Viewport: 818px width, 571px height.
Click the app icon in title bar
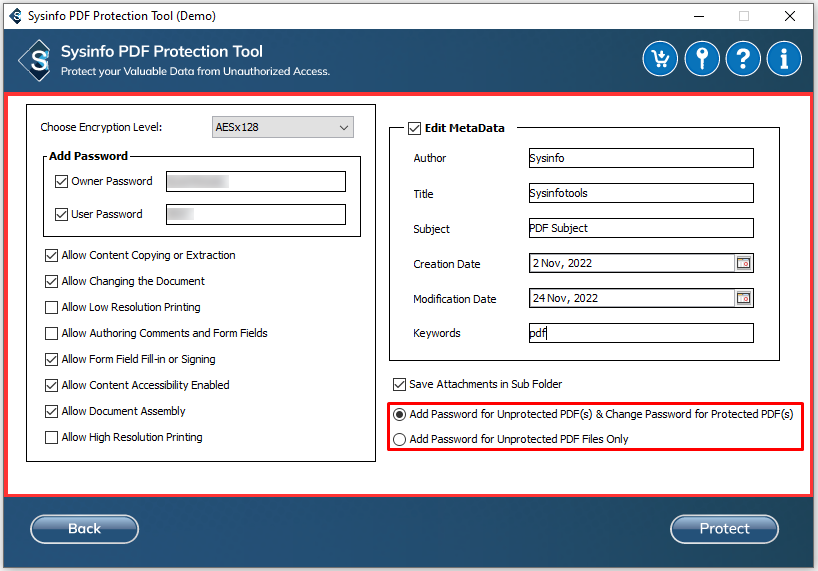(11, 16)
